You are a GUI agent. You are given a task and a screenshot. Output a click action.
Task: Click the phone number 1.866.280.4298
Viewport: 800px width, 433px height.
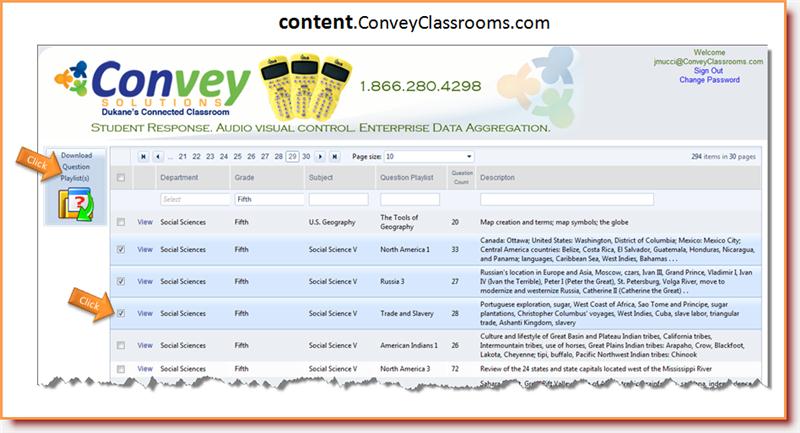pyautogui.click(x=421, y=86)
